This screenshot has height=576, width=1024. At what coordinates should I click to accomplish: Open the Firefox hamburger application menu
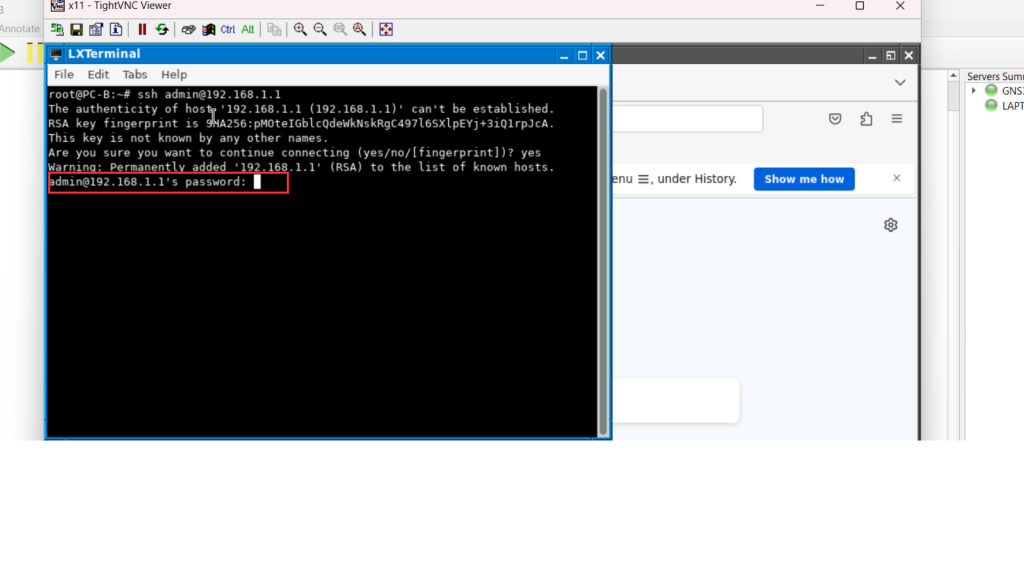[x=897, y=119]
